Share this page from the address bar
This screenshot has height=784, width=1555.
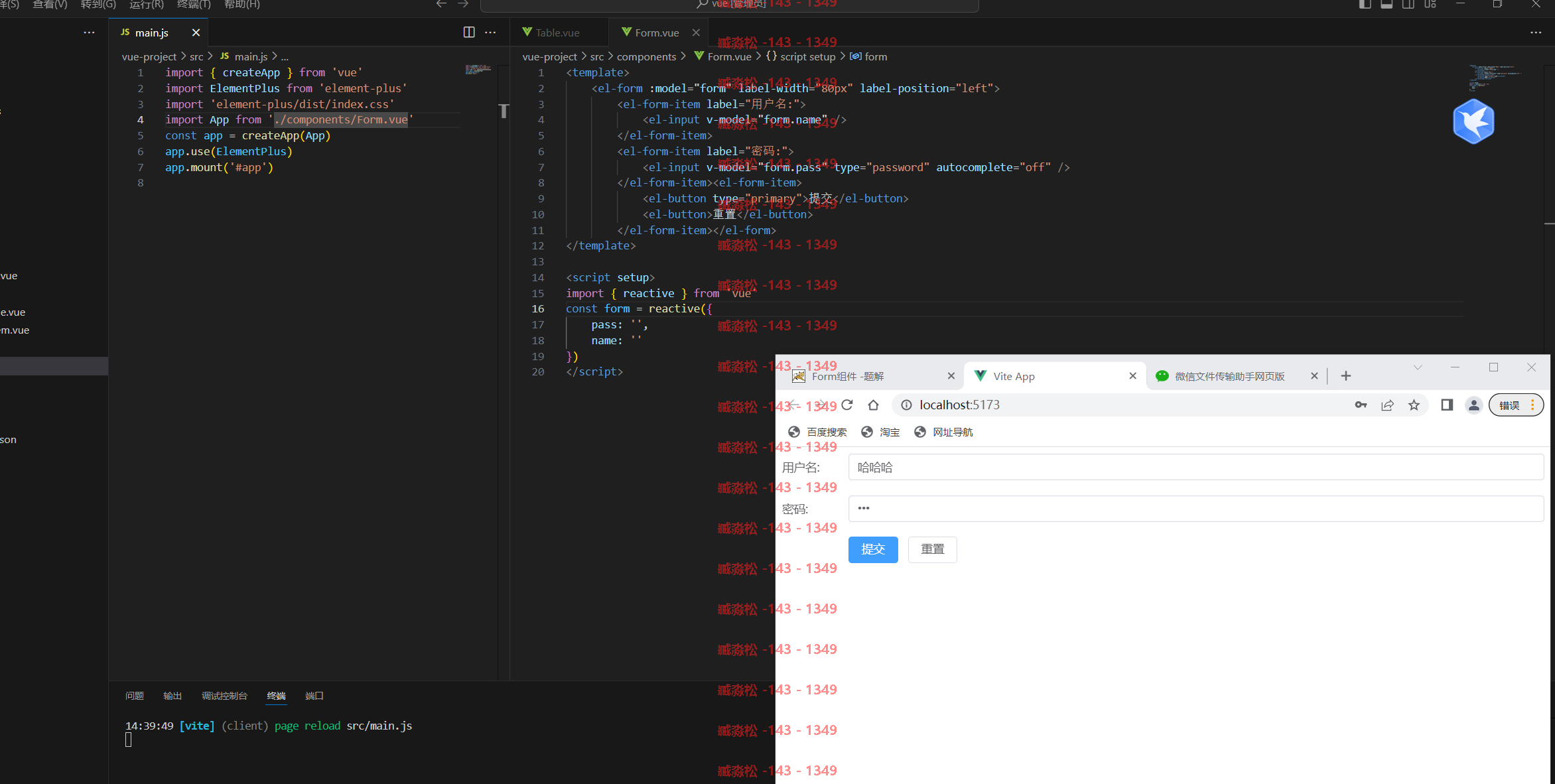pos(1387,405)
